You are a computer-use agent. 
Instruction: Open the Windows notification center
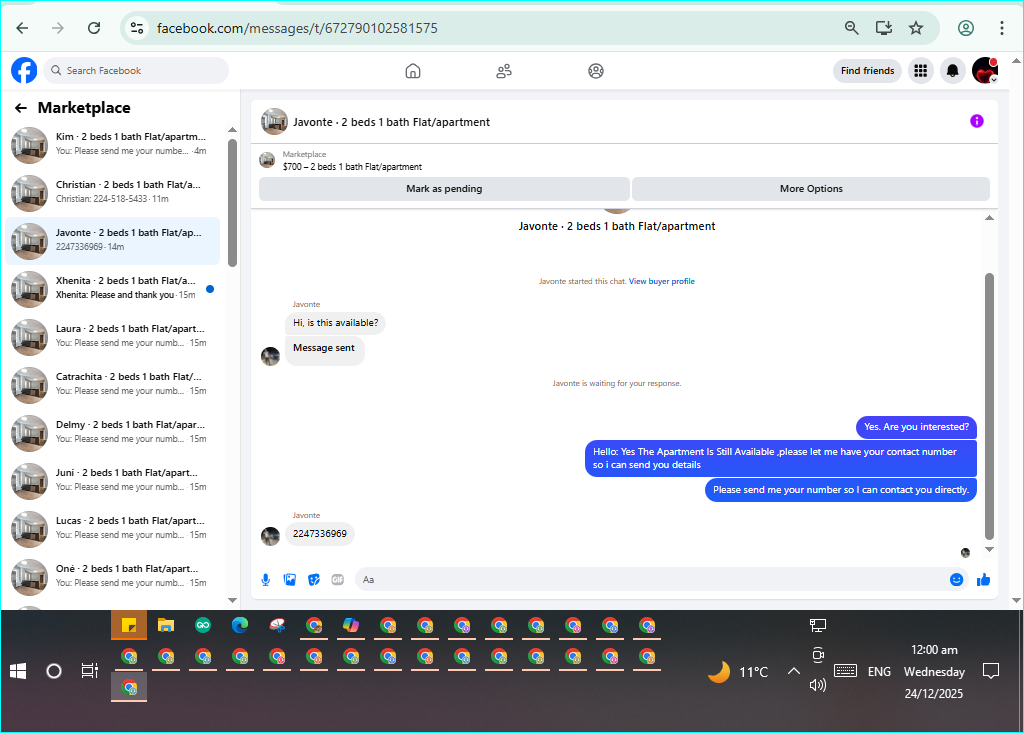coord(991,671)
